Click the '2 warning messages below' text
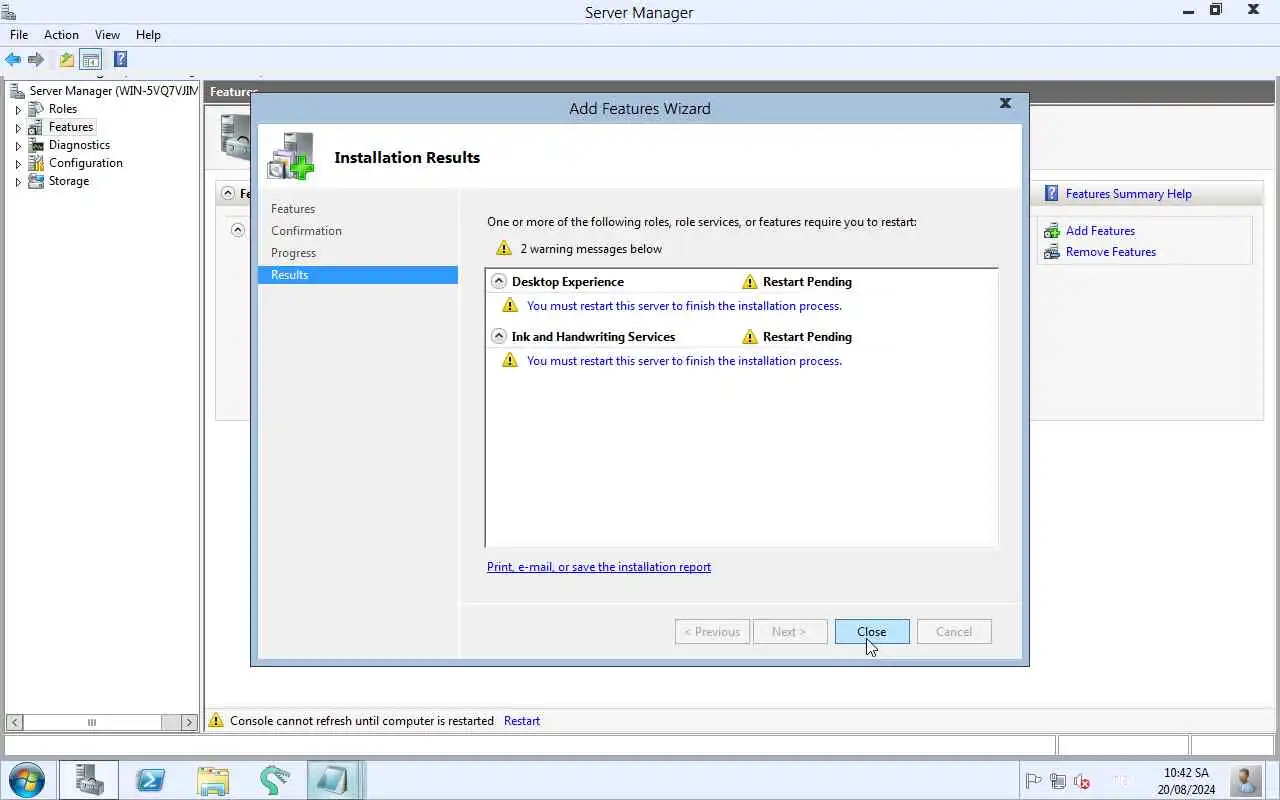 click(x=591, y=249)
